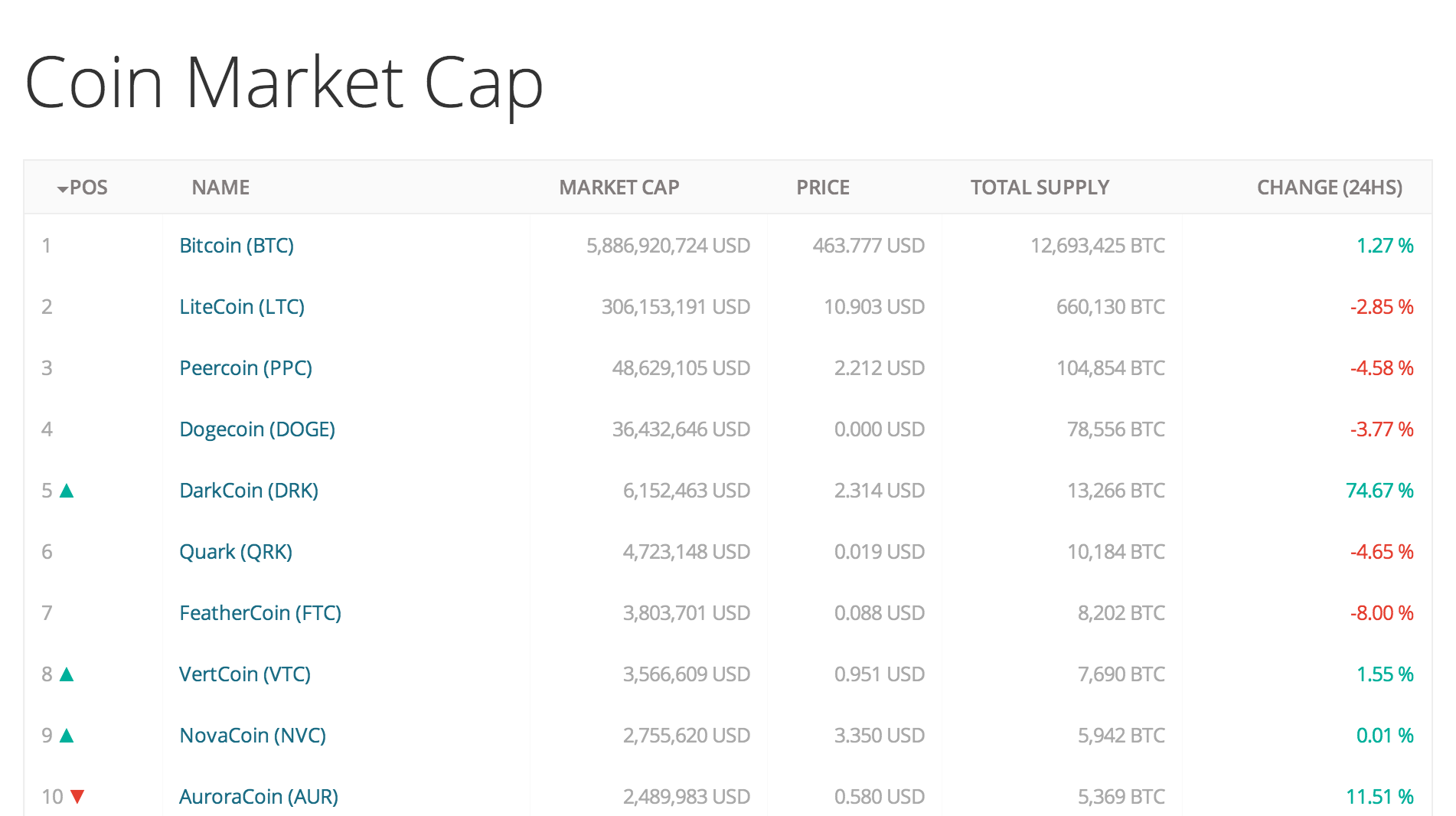Sort table by NAME column header

(220, 188)
